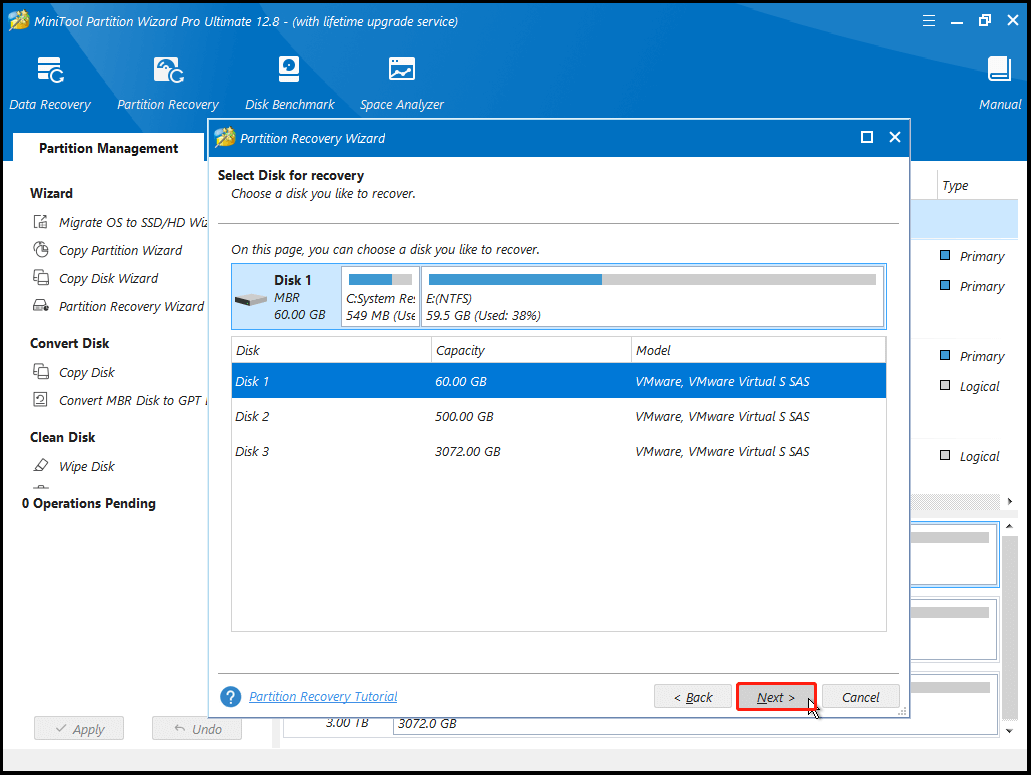
Task: Open the Disk Benchmark tool
Action: (x=288, y=83)
